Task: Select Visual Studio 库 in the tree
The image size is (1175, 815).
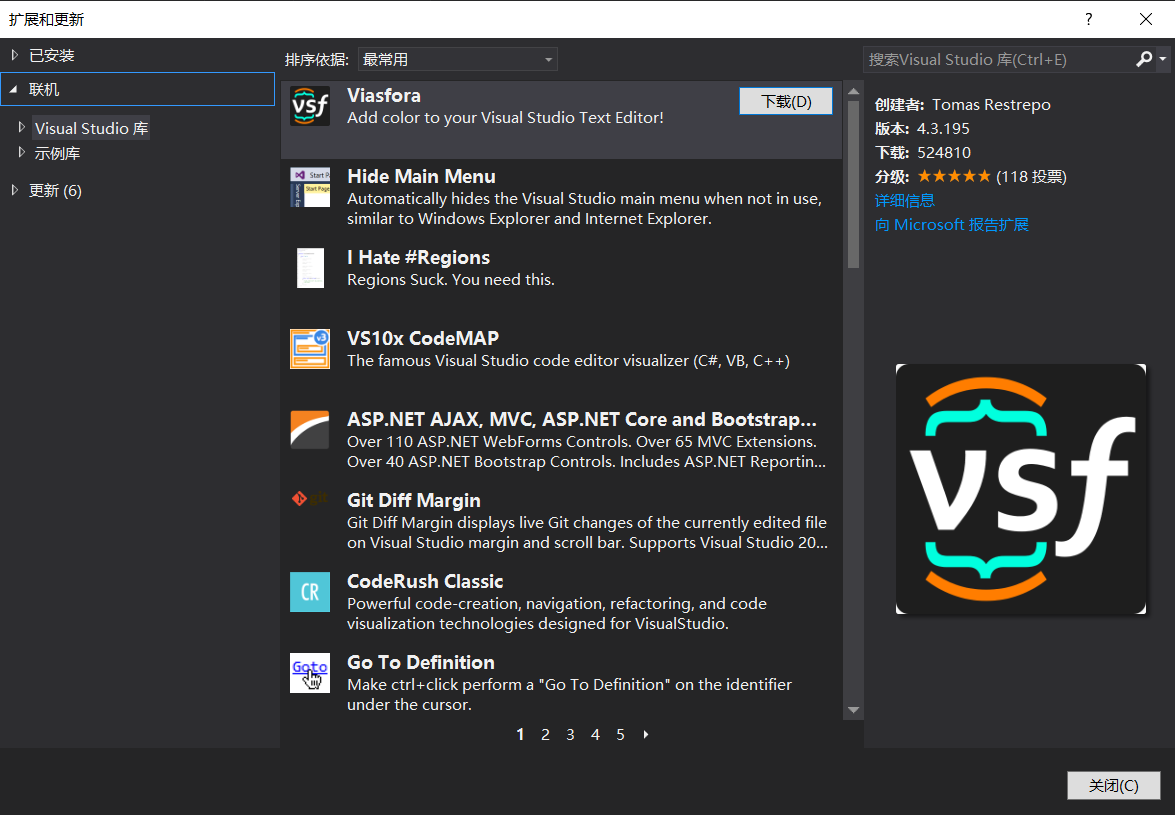Action: click(91, 128)
